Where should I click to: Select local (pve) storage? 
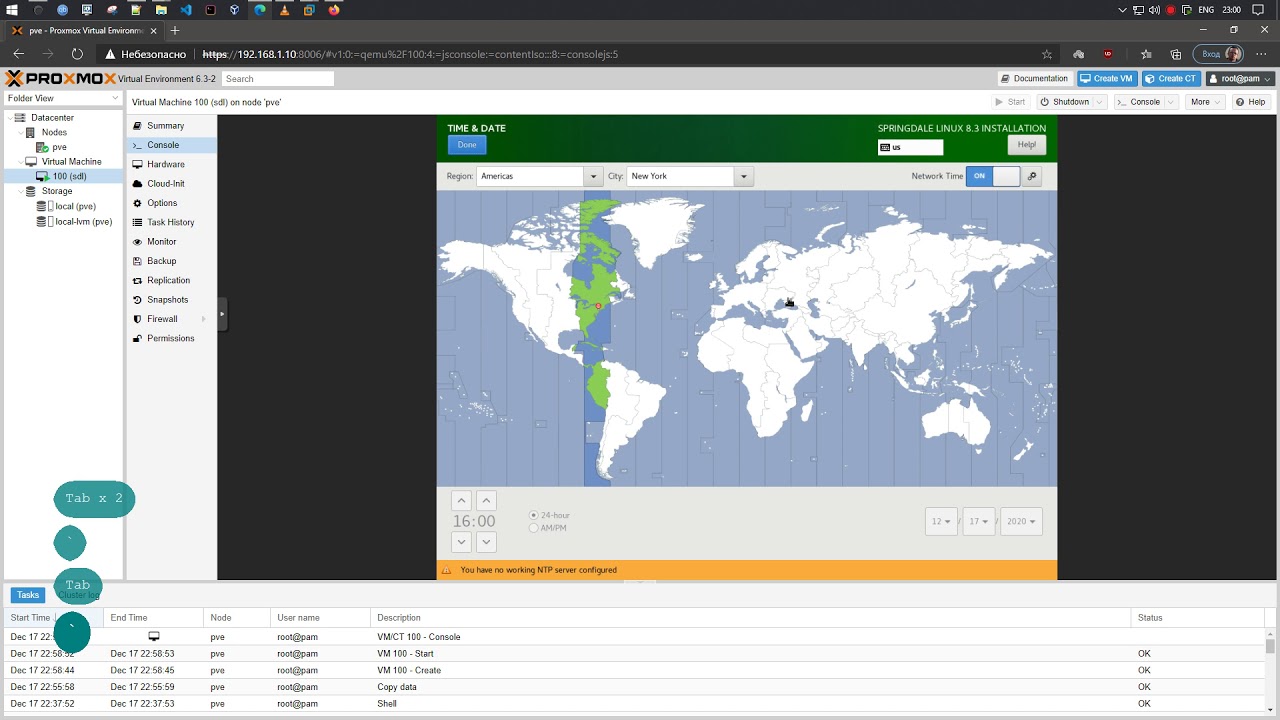point(75,206)
